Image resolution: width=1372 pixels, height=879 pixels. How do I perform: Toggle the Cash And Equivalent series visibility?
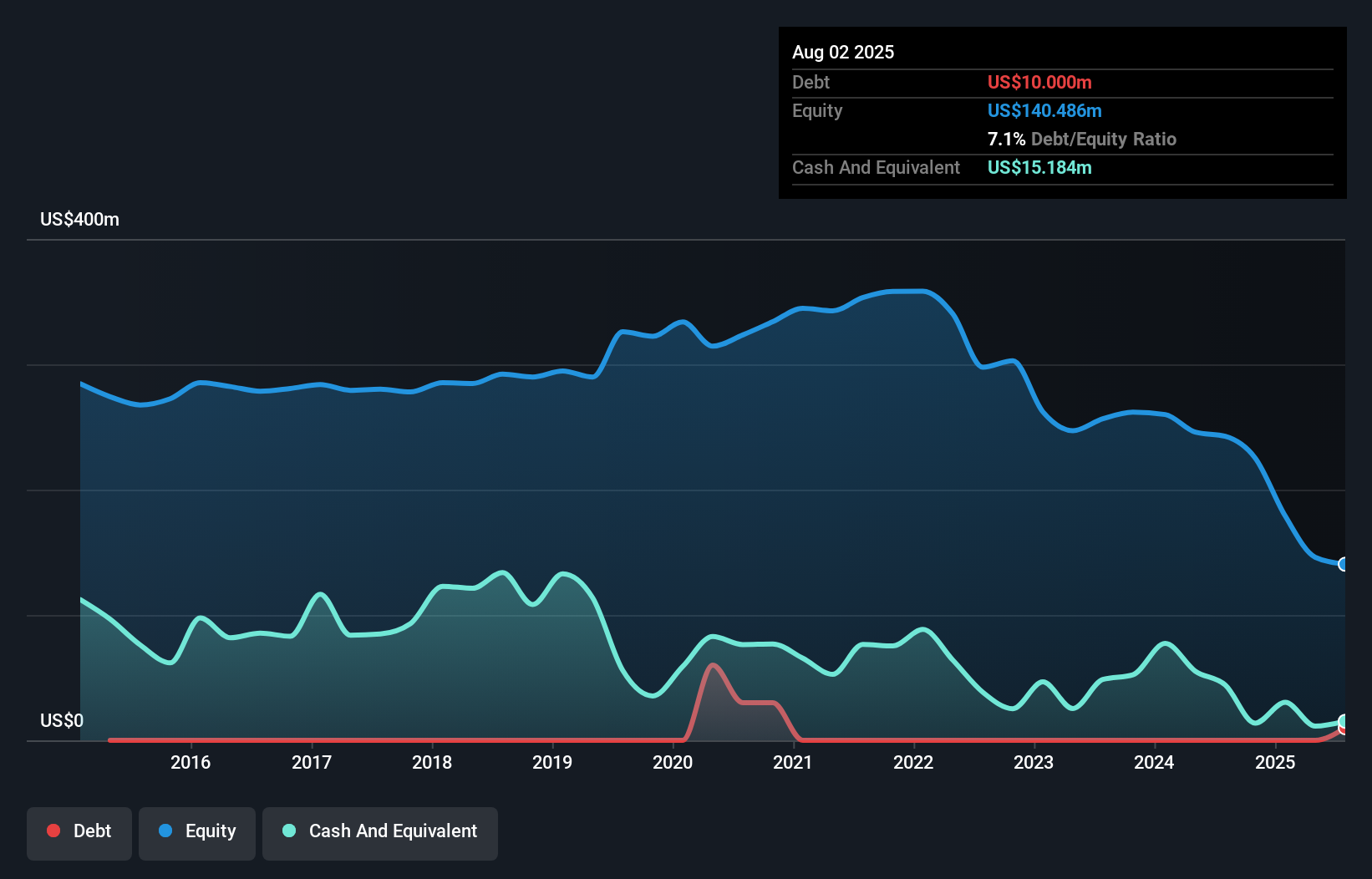[380, 832]
